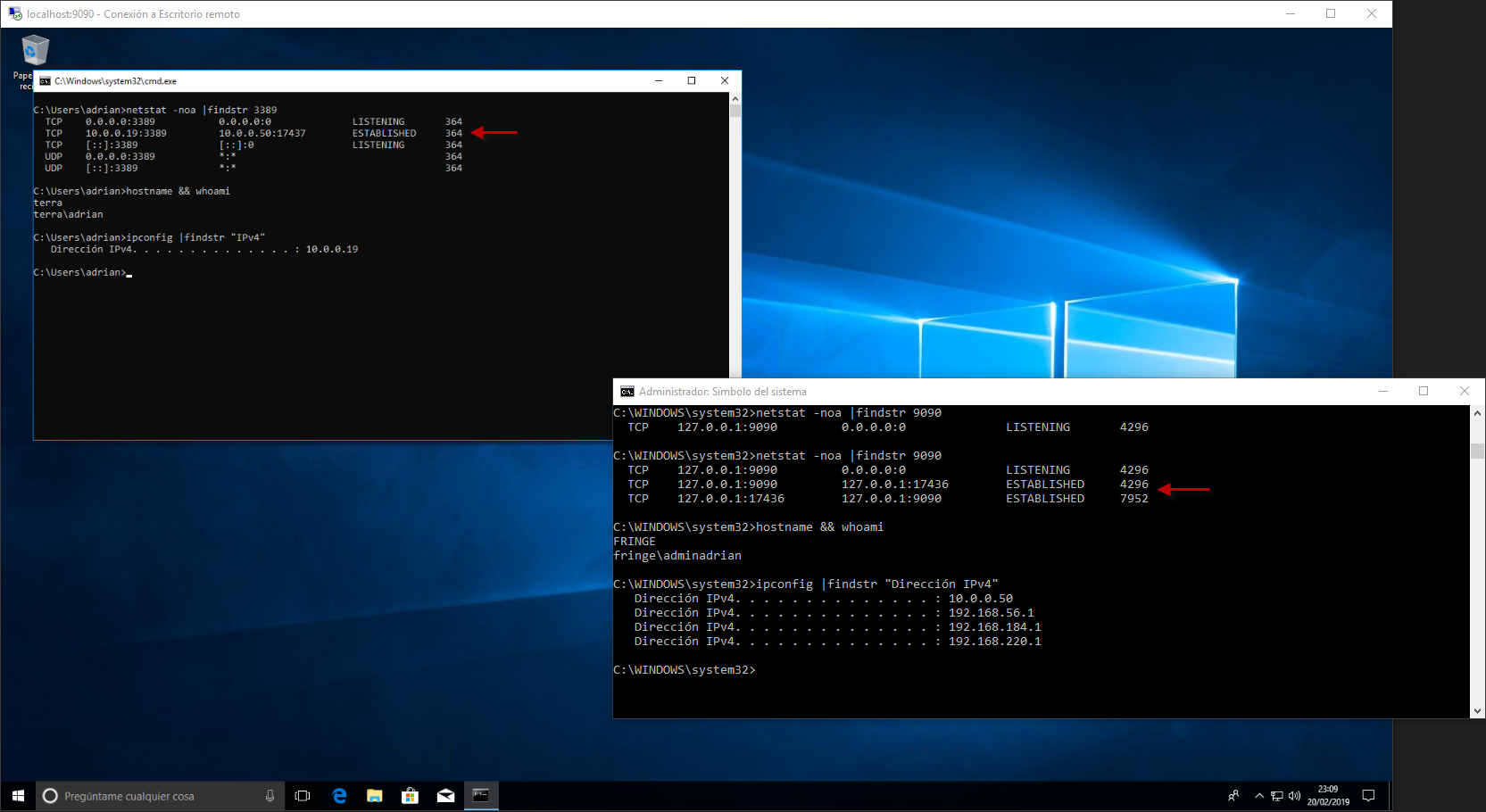Click the cmd.exe window system menu icon
This screenshot has width=1486, height=812.
pyautogui.click(x=45, y=81)
